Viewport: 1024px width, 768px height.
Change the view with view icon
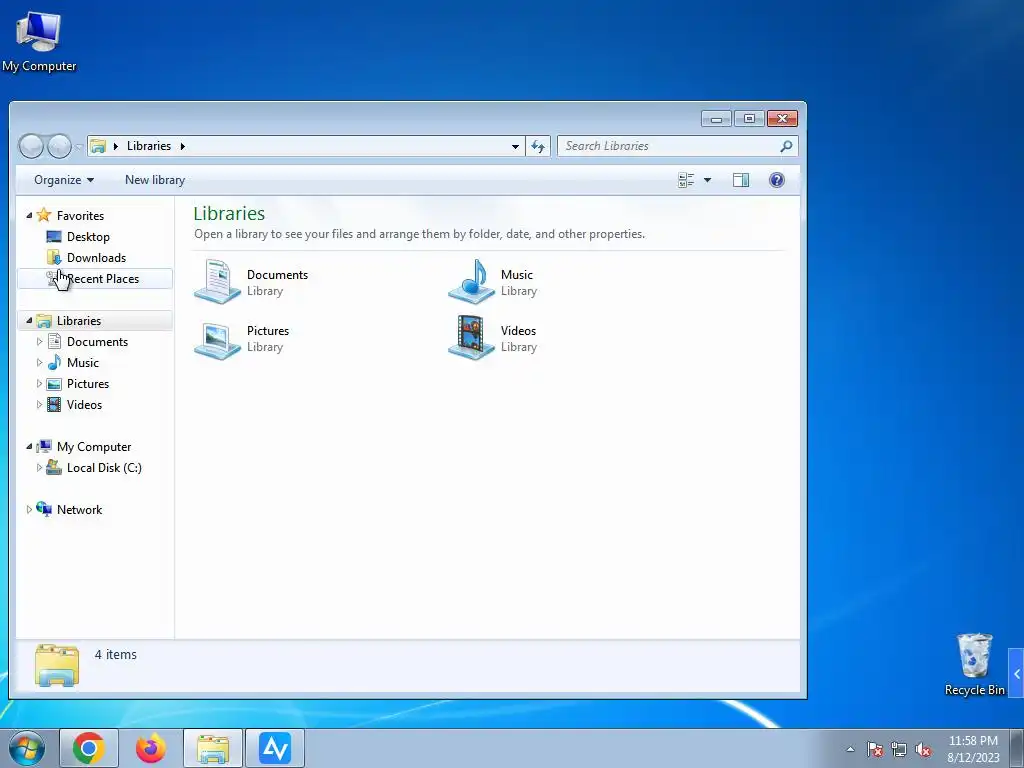click(686, 180)
